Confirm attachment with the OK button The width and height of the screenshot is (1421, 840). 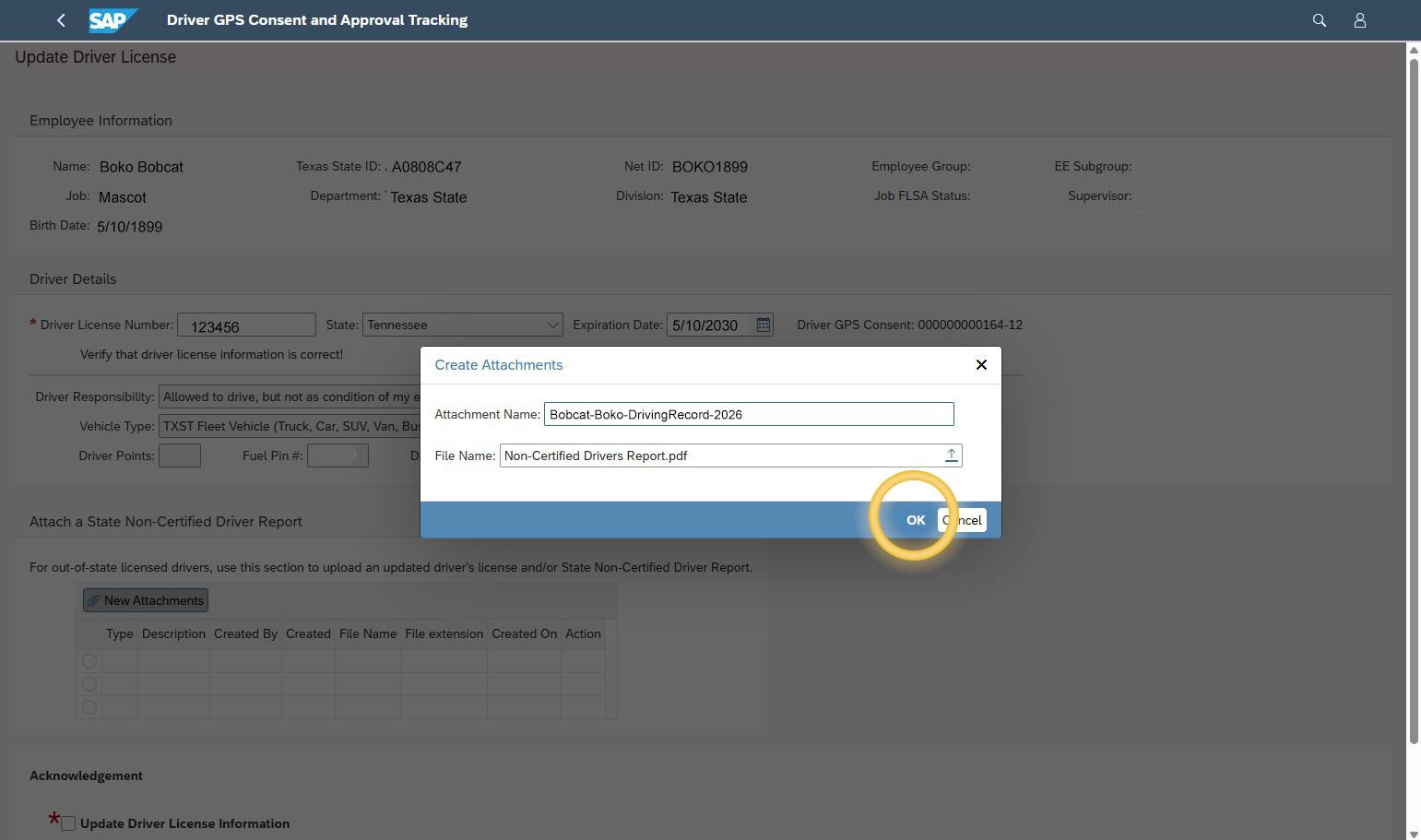[915, 519]
